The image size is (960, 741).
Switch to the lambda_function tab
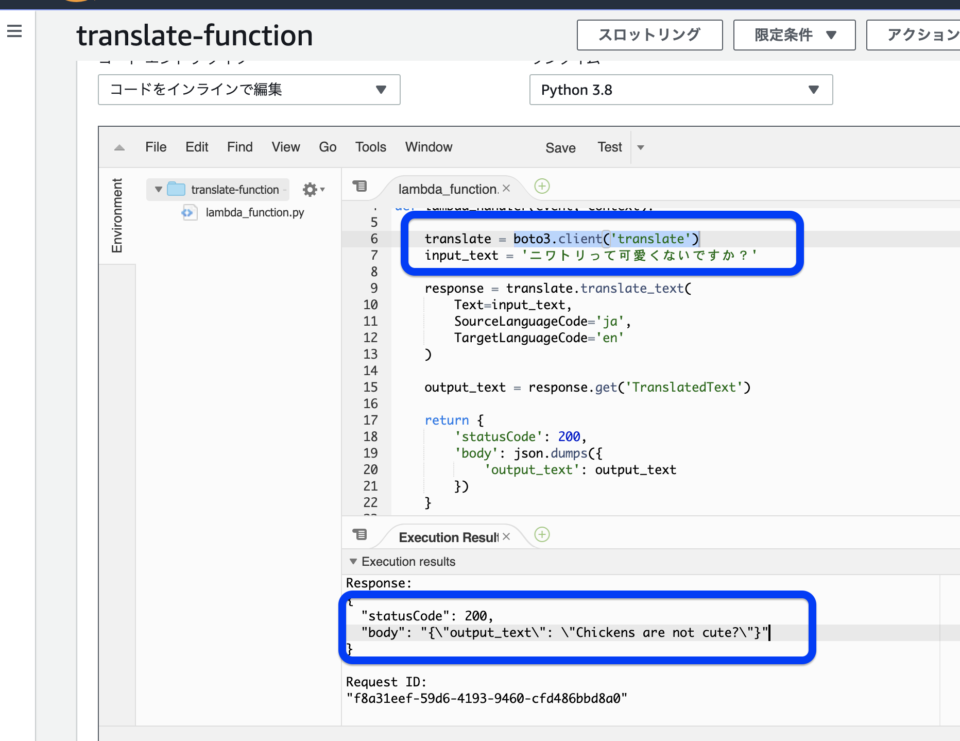click(x=447, y=189)
